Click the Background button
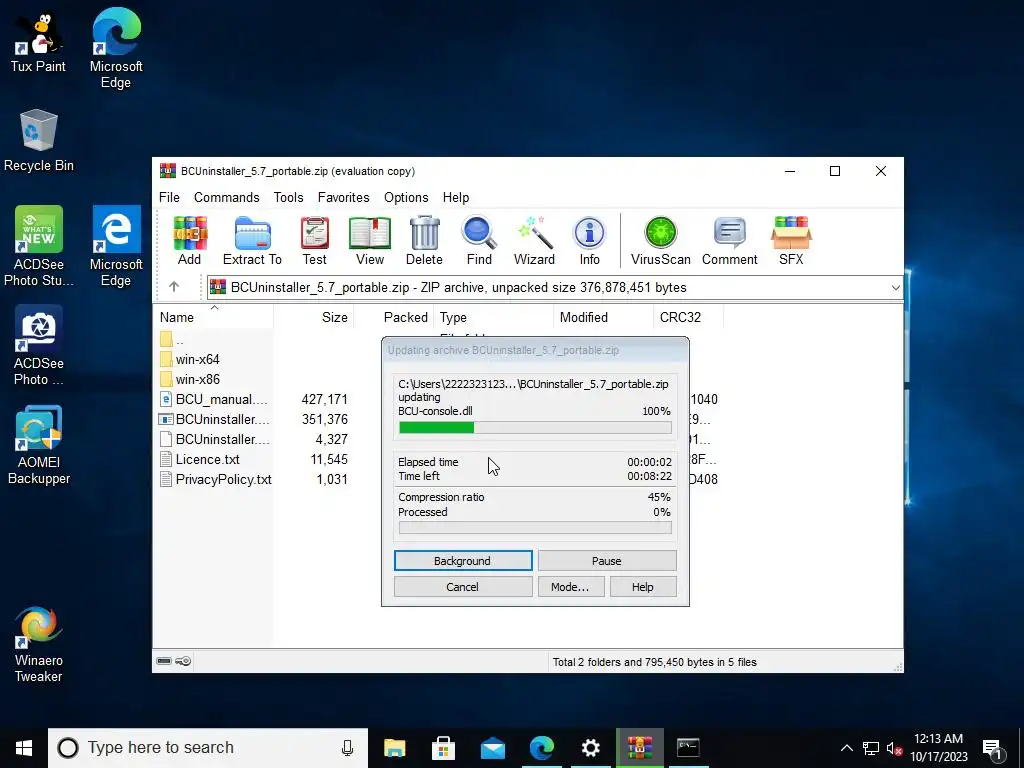 pyautogui.click(x=463, y=561)
